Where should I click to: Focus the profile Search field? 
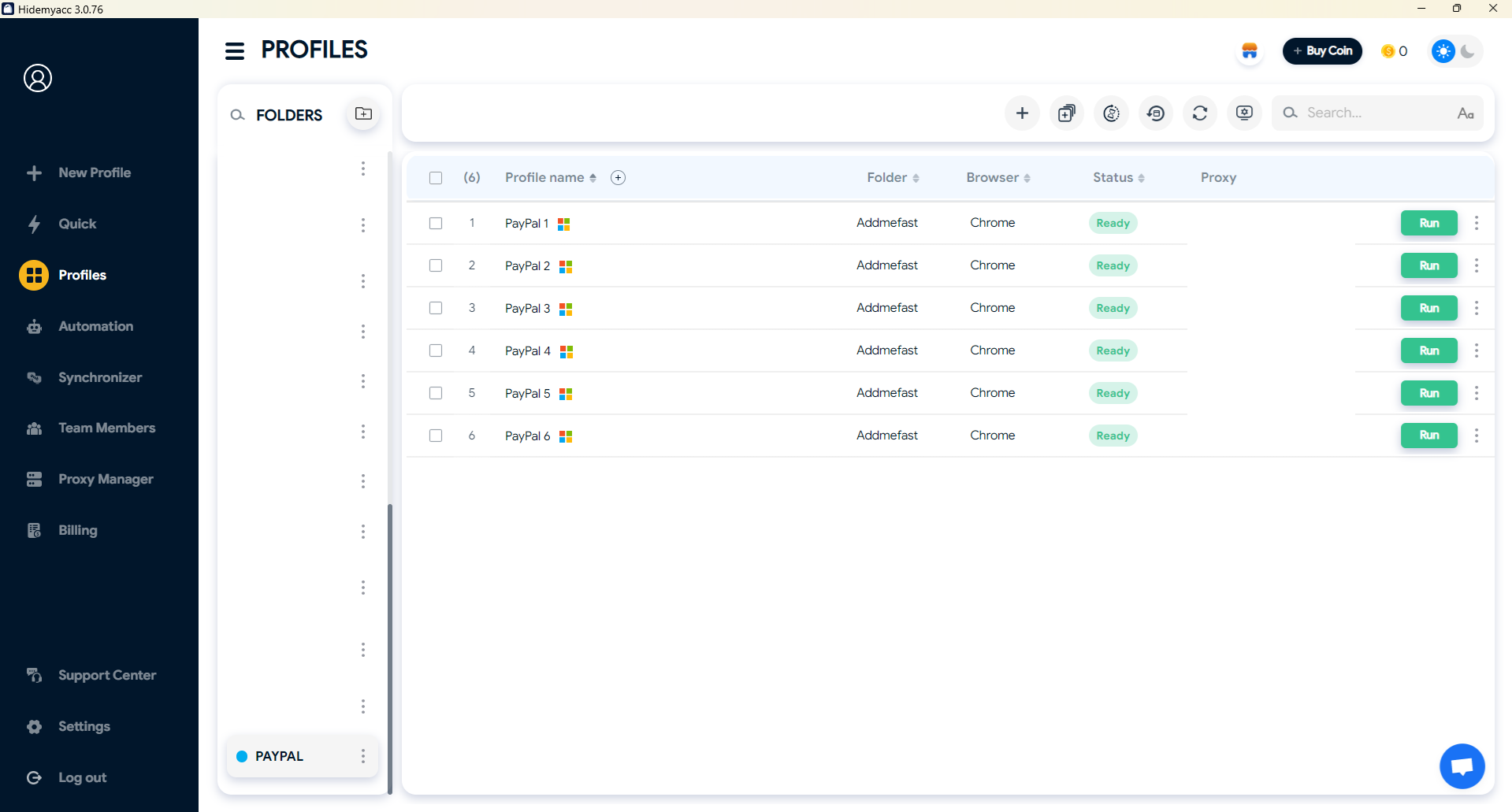[x=1377, y=113]
